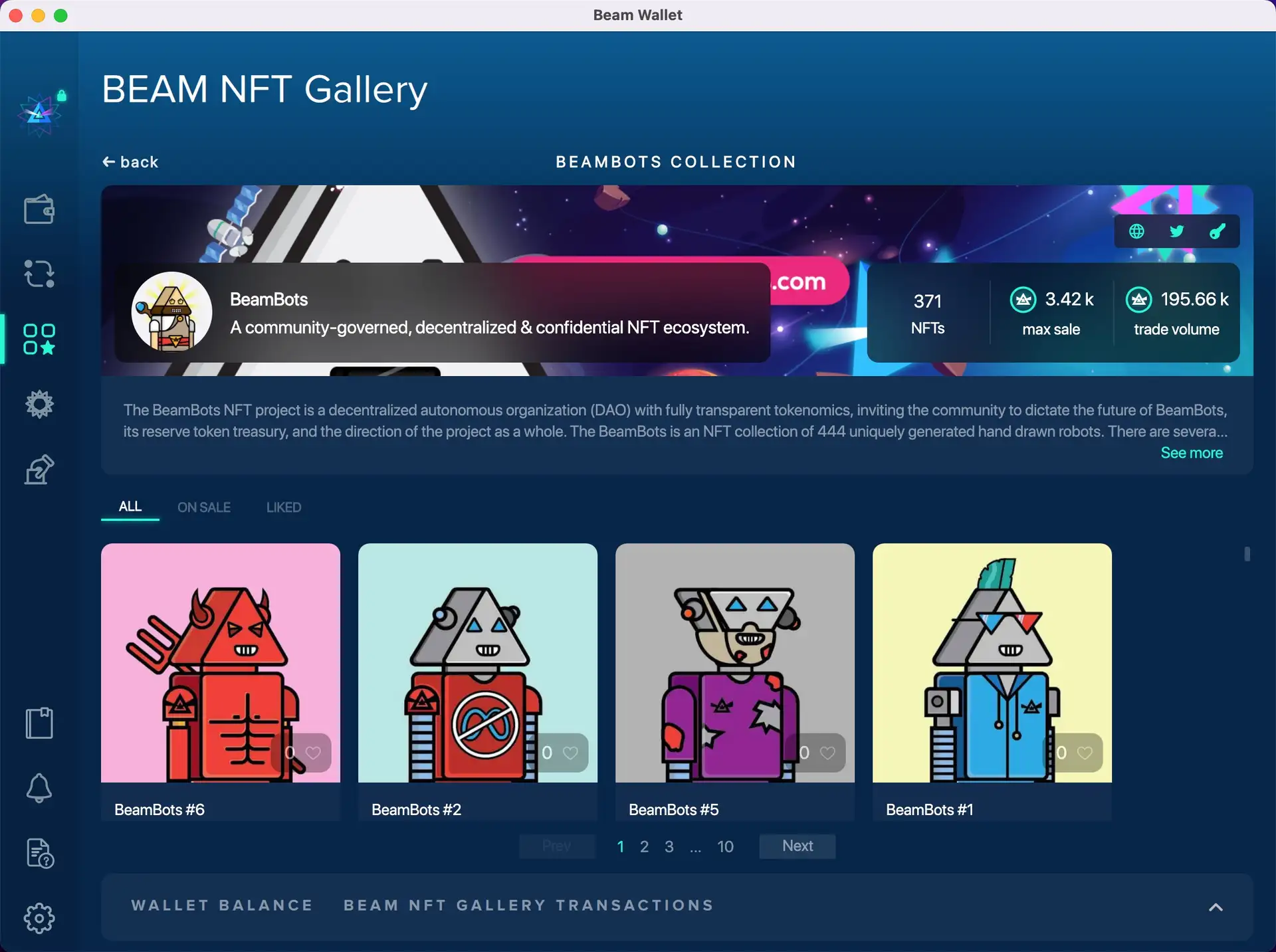
Task: Open the pagination ellipsis for more pages
Action: coord(695,847)
